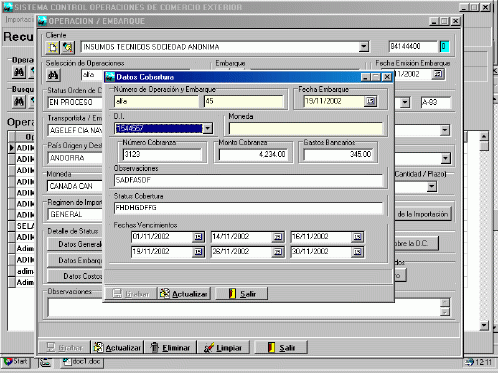
Task: Click doc1.doc taskbar item
Action: coord(82,362)
